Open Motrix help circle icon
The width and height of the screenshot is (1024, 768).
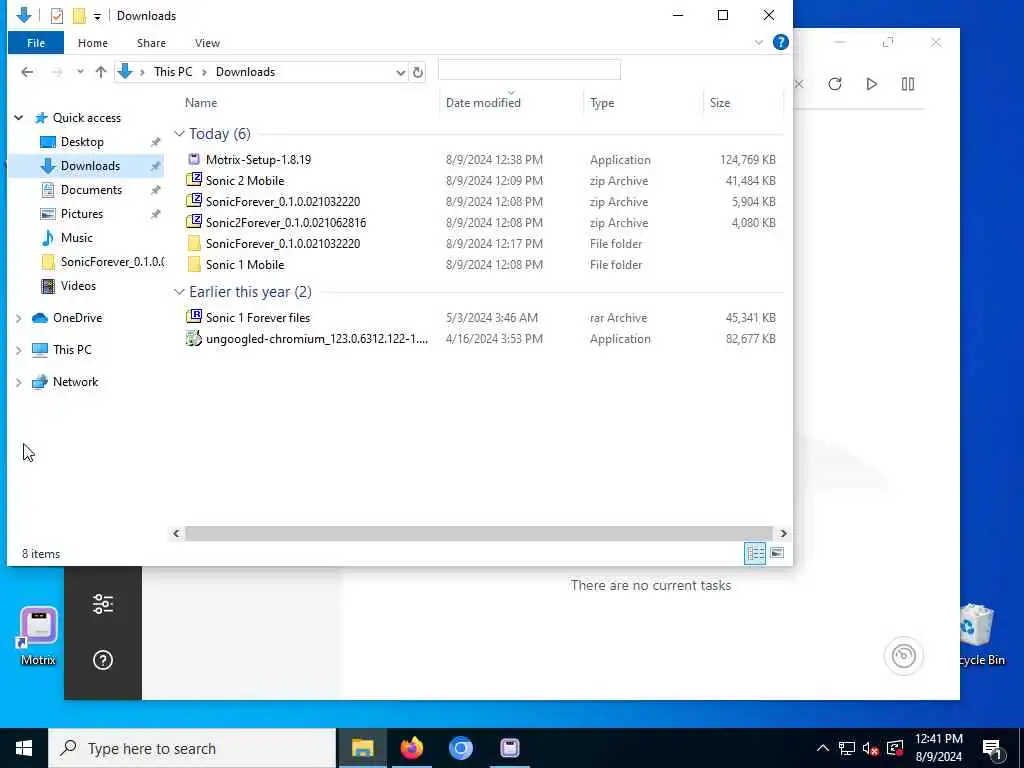click(x=103, y=660)
